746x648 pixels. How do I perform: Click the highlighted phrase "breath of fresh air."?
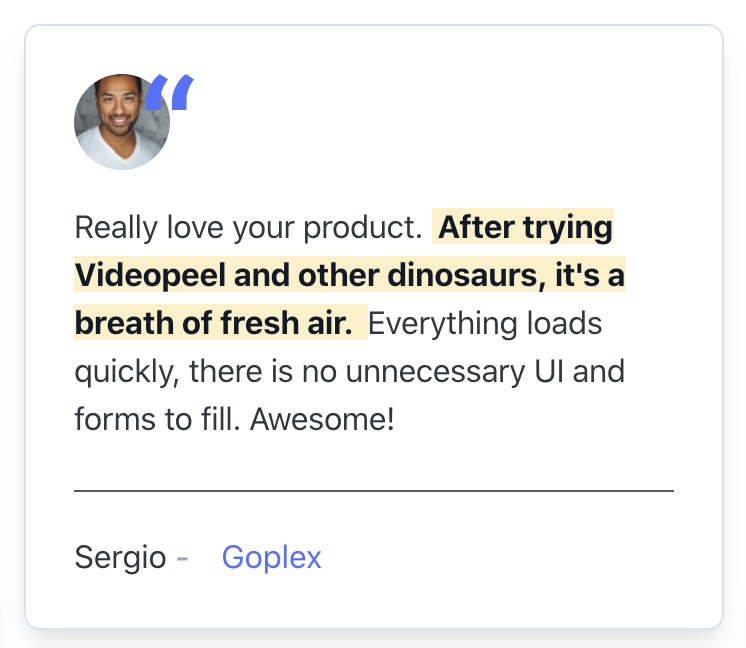pyautogui.click(x=213, y=323)
